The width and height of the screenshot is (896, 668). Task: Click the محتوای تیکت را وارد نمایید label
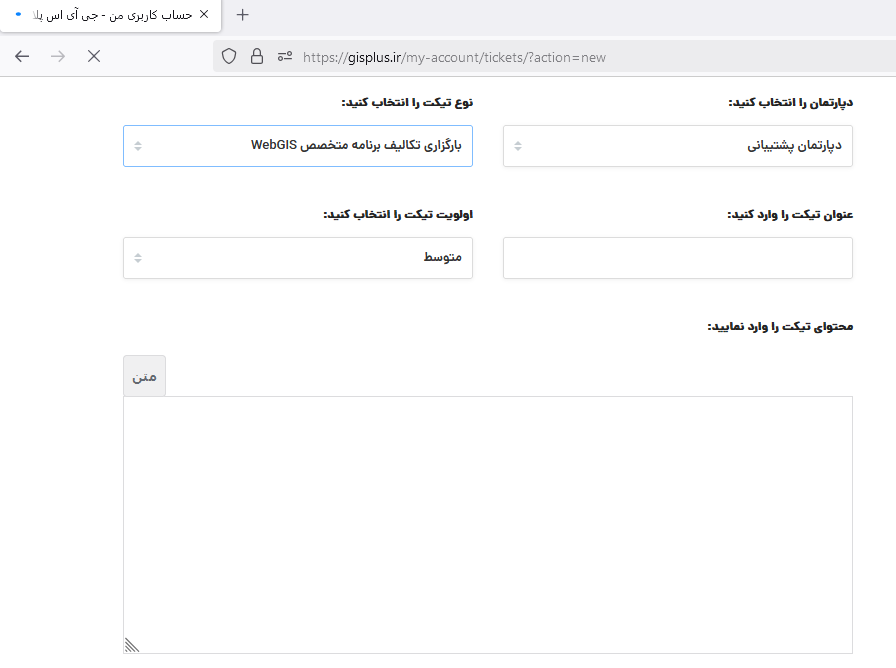780,326
